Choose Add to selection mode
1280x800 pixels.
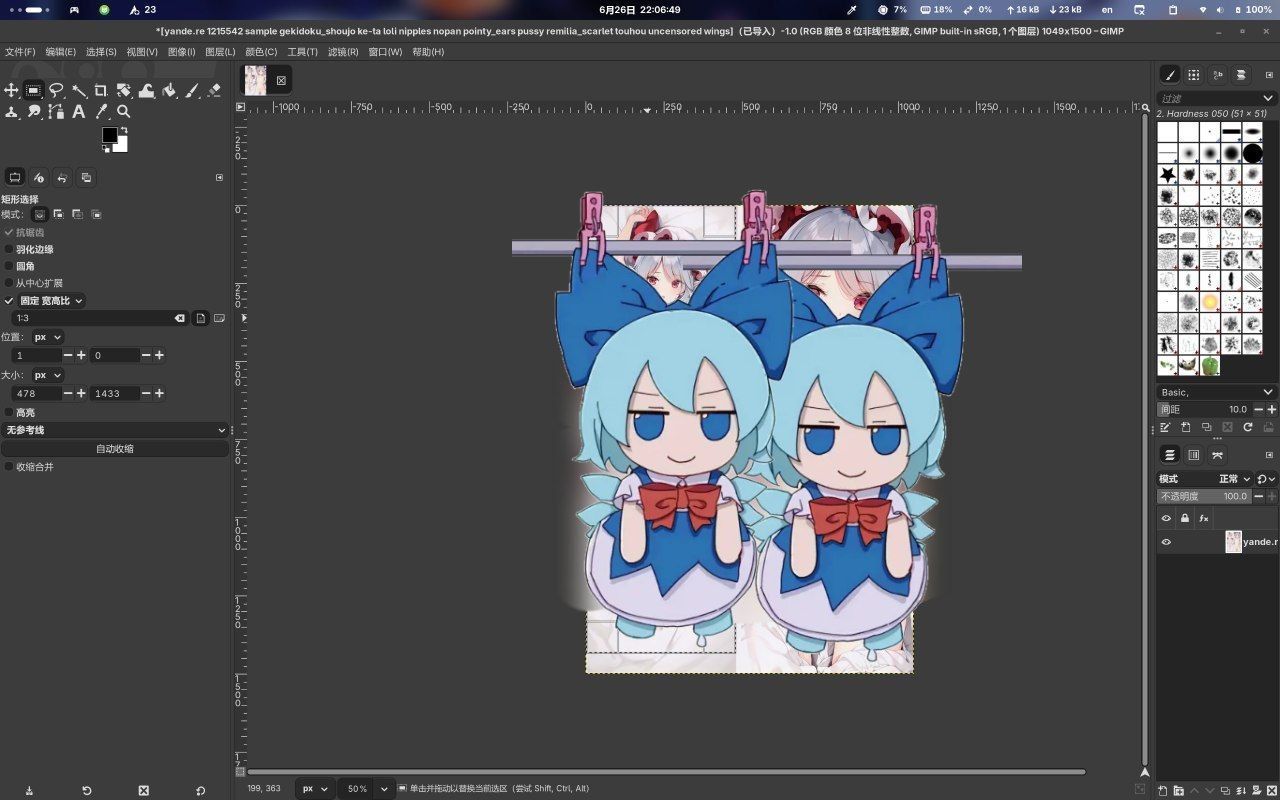pos(59,214)
